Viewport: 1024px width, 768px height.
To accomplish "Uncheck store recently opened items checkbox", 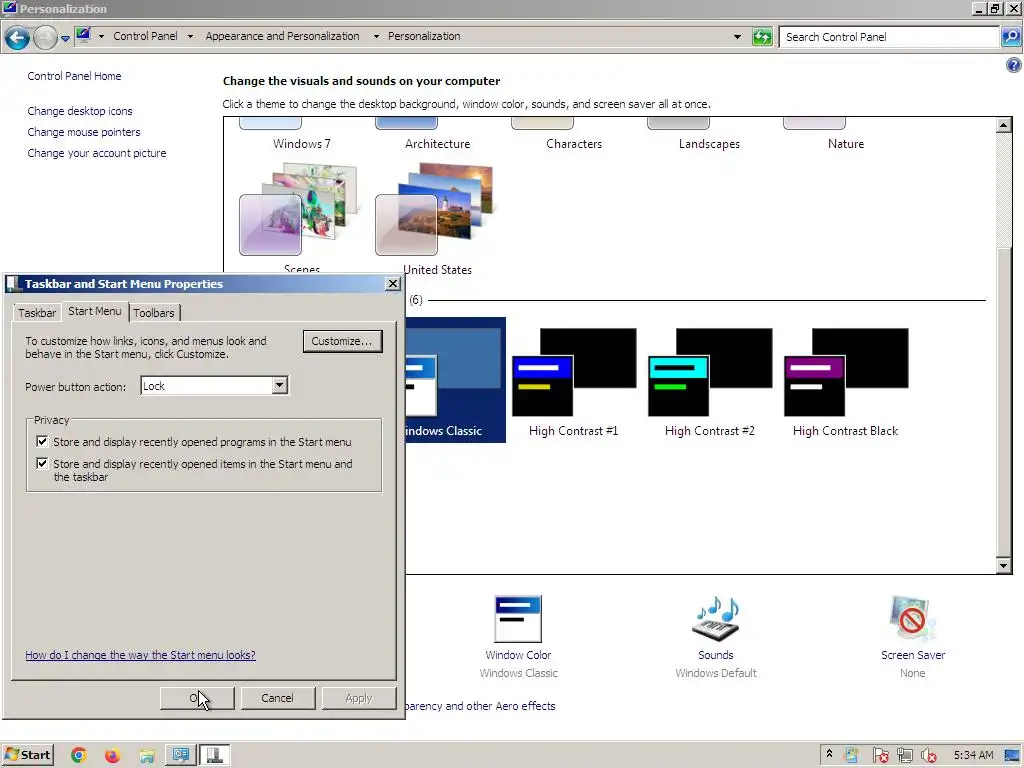I will [x=42, y=464].
